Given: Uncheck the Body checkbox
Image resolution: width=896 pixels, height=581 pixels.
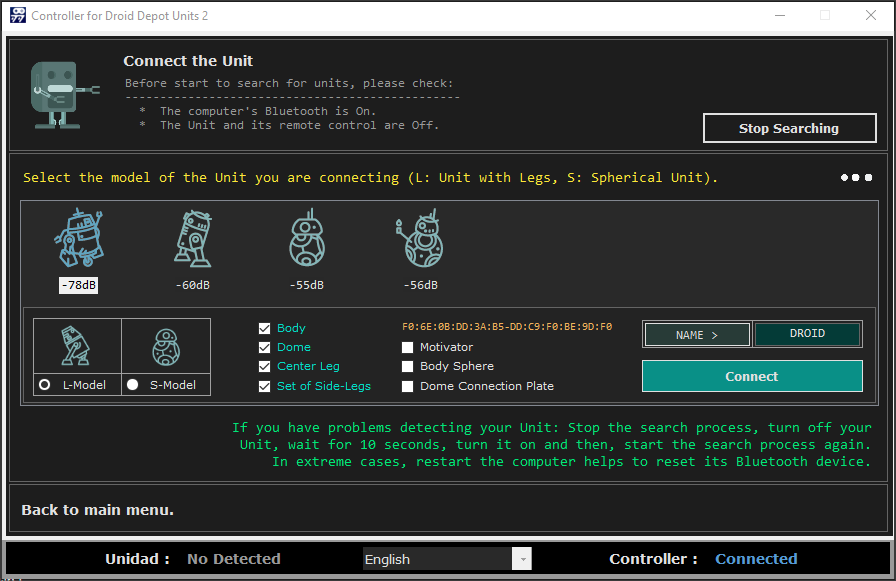Looking at the screenshot, I should [x=265, y=328].
